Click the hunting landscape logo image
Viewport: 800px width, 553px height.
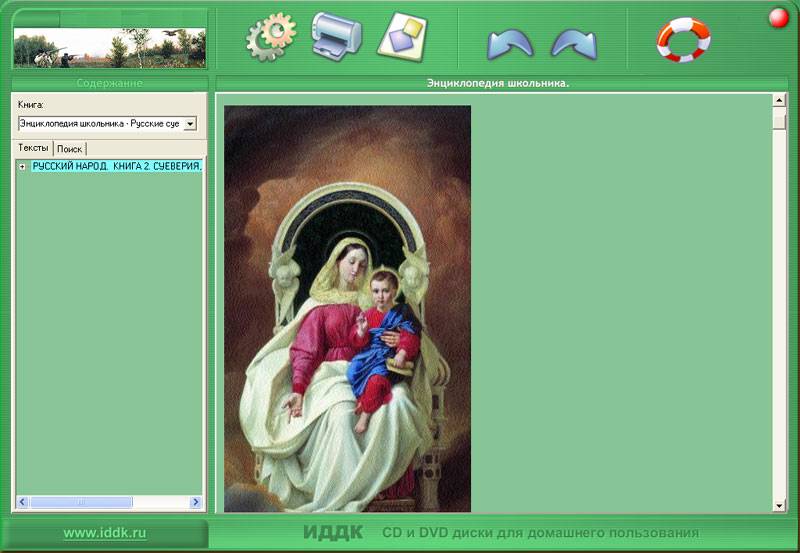pyautogui.click(x=108, y=47)
